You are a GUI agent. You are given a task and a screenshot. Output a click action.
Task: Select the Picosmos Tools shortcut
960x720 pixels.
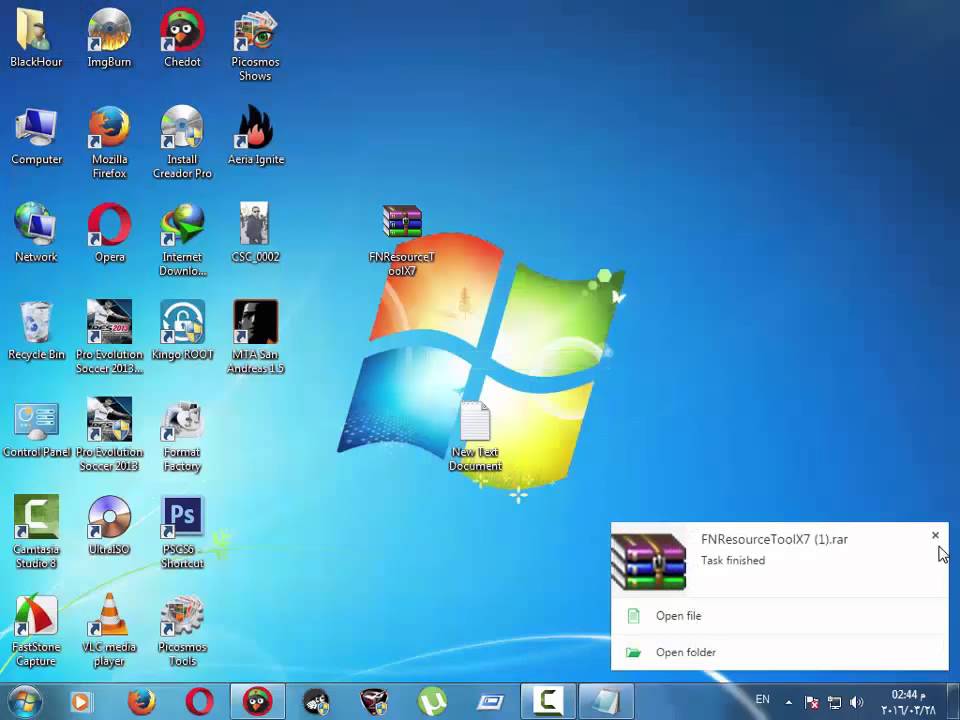182,629
